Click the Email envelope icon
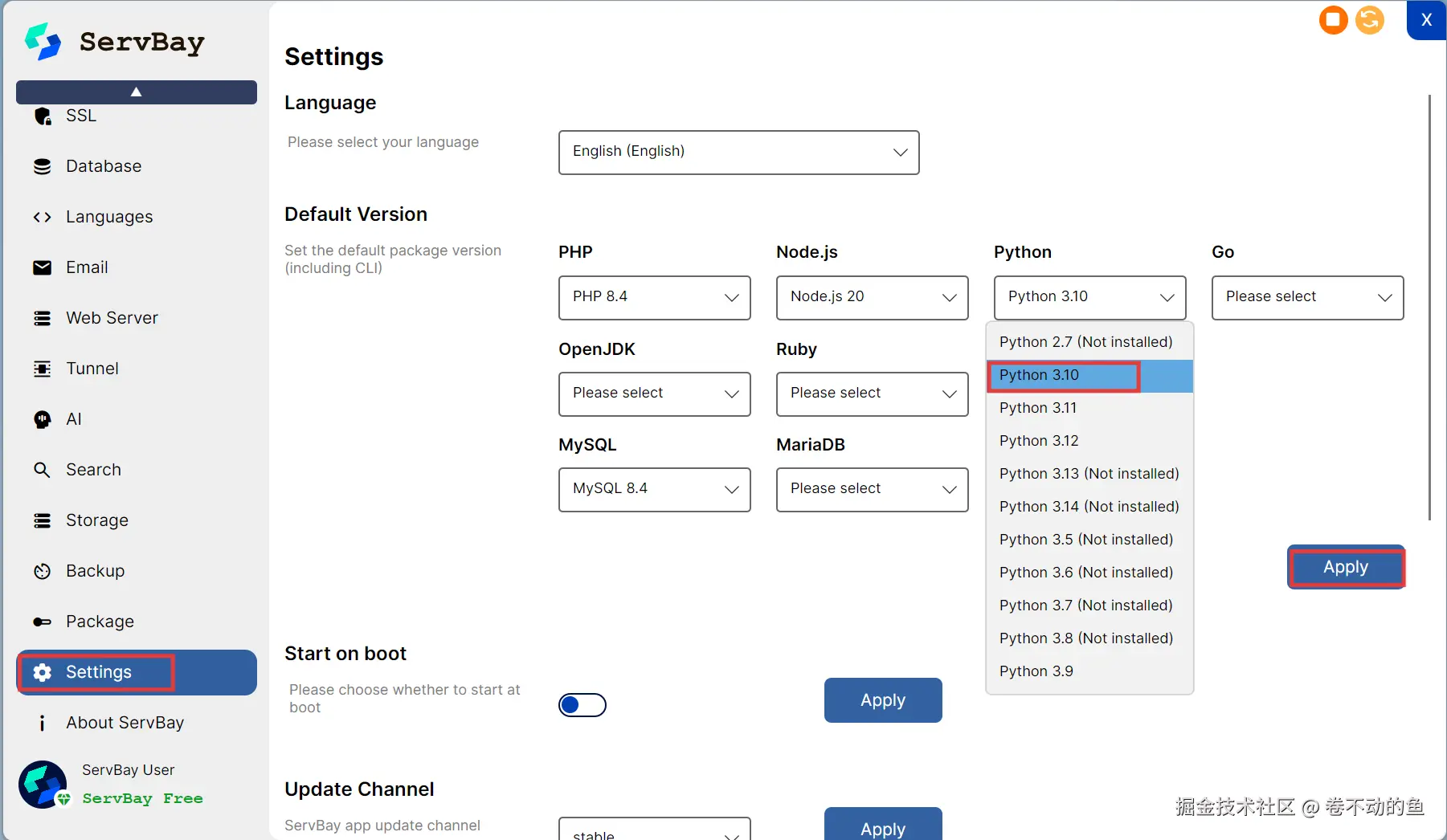 [43, 267]
